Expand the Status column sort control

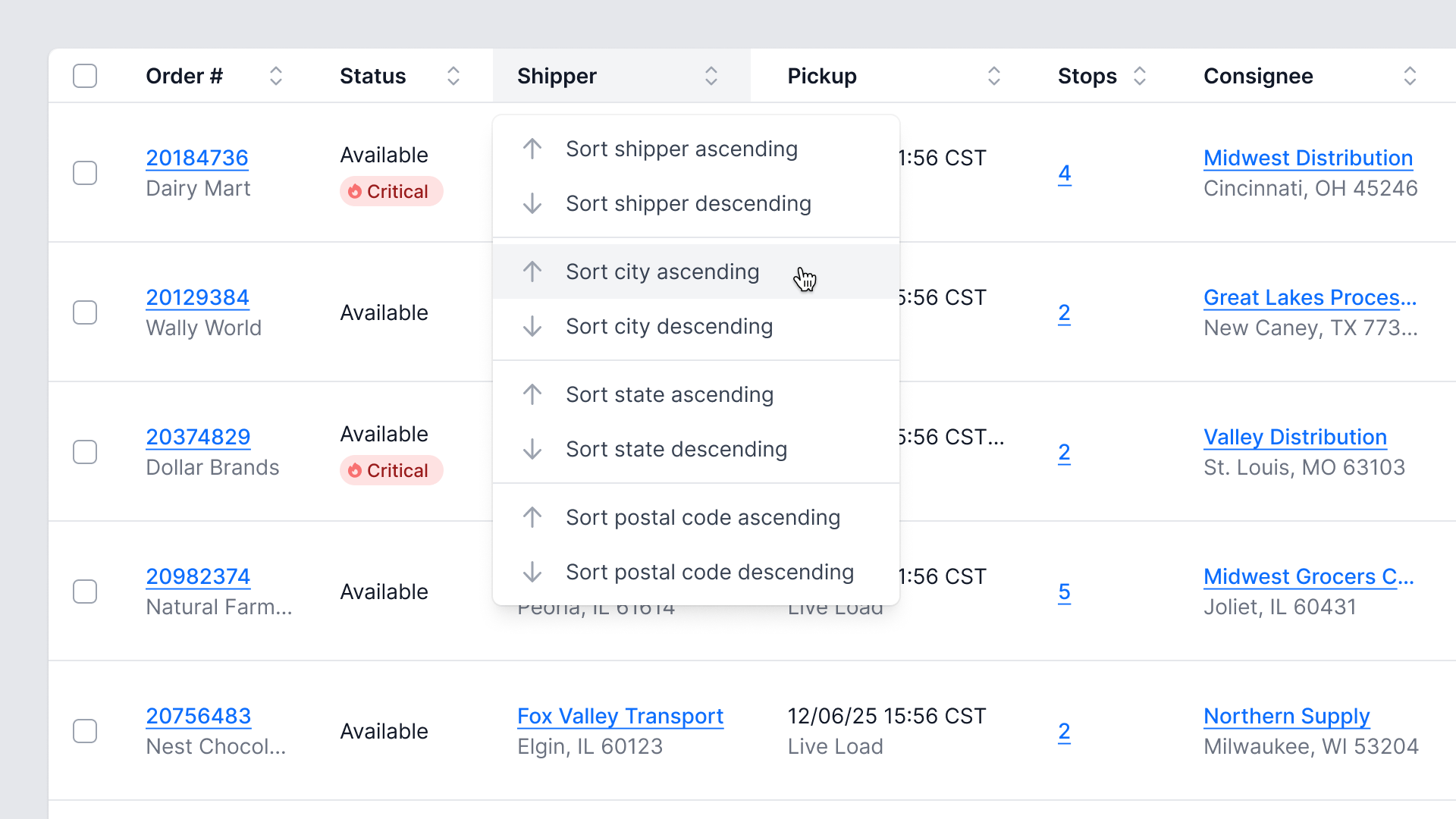453,76
